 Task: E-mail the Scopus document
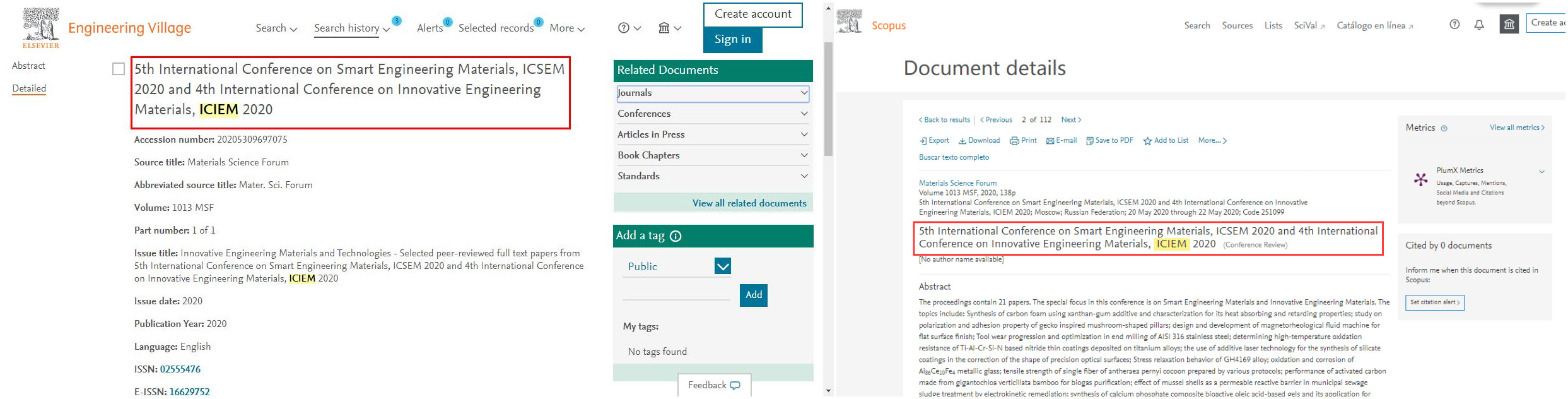click(1062, 141)
